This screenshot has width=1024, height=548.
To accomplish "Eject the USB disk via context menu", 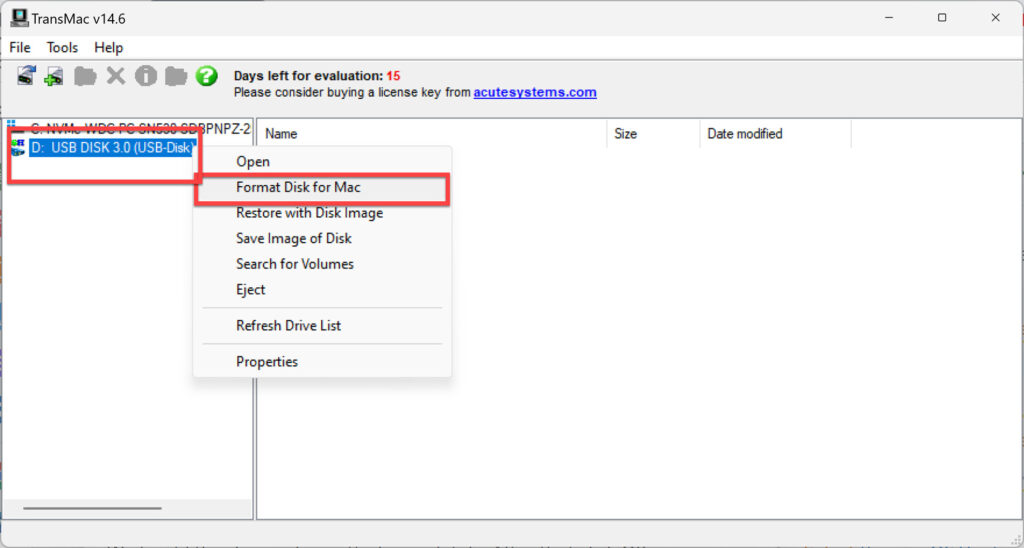I will [x=323, y=289].
